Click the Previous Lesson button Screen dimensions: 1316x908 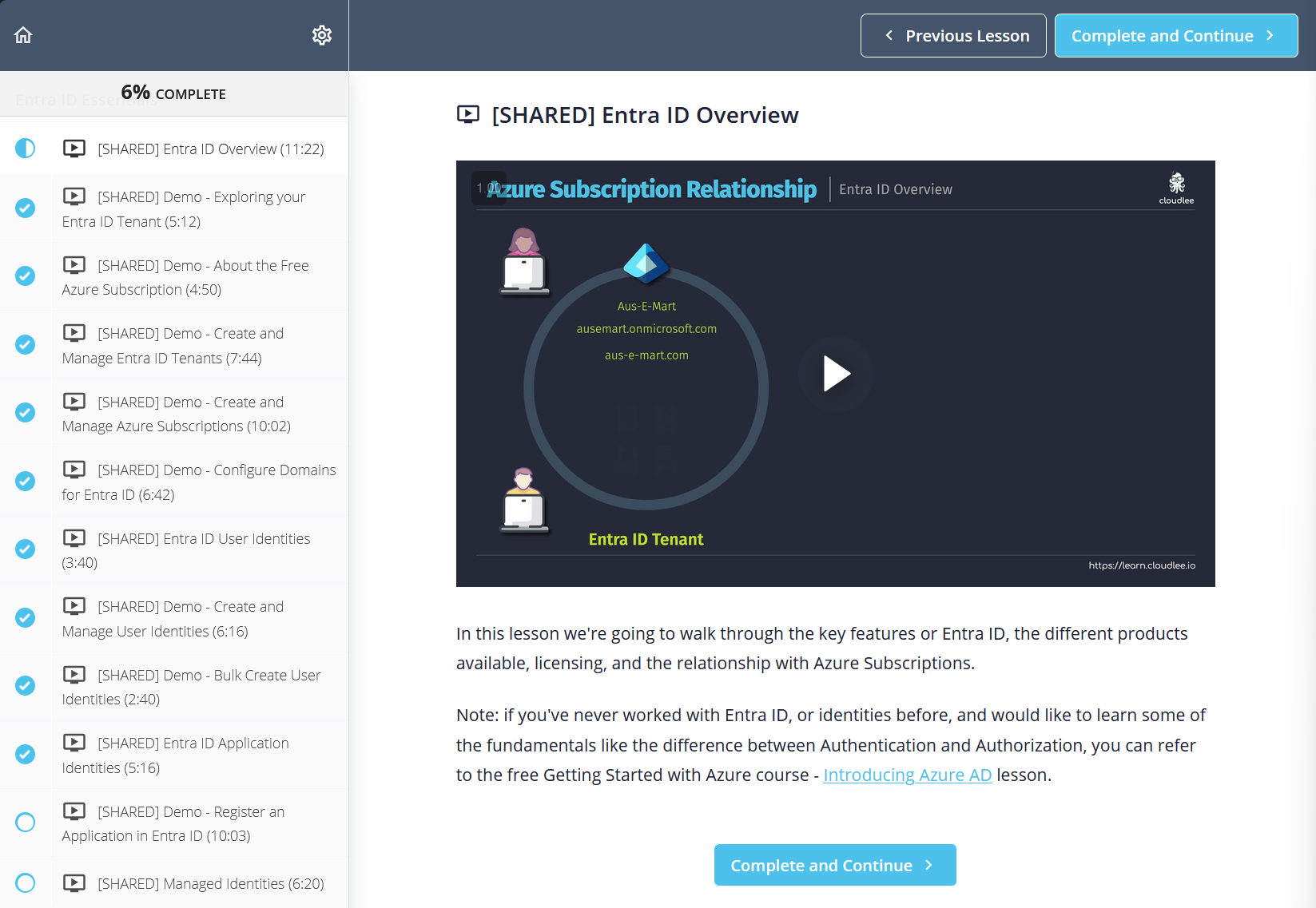953,36
